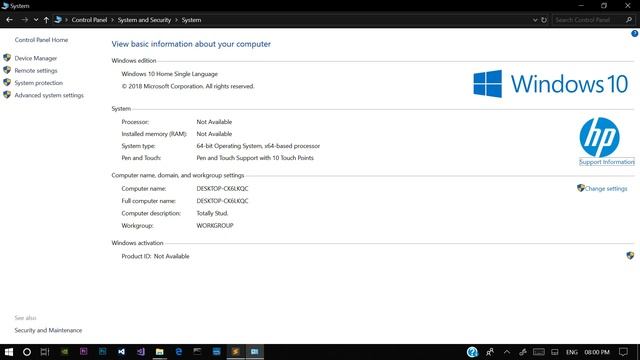Click the 08:00 PM clock
Image resolution: width=640 pixels, height=360 pixels.
pos(597,352)
